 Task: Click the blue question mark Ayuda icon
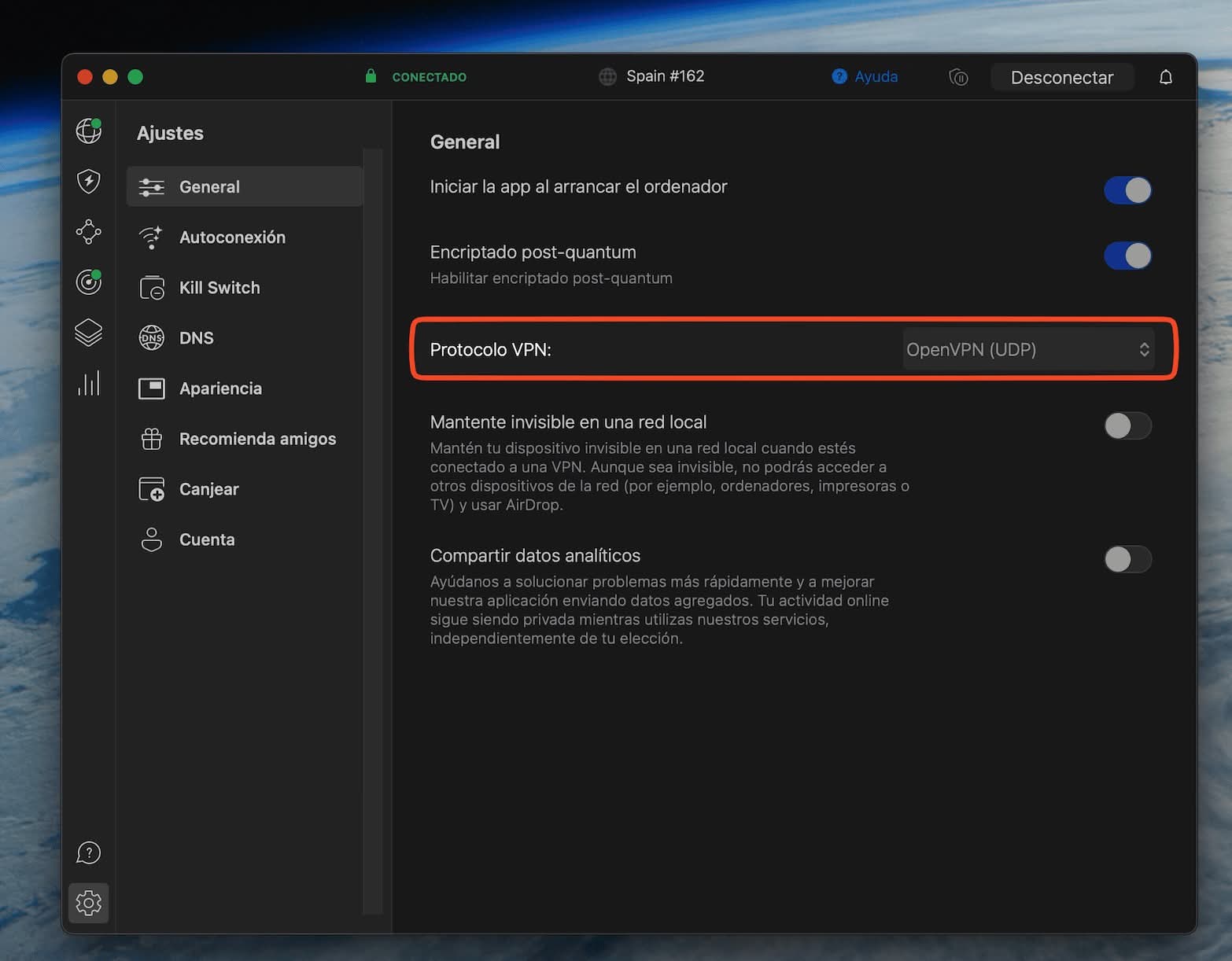pyautogui.click(x=839, y=76)
